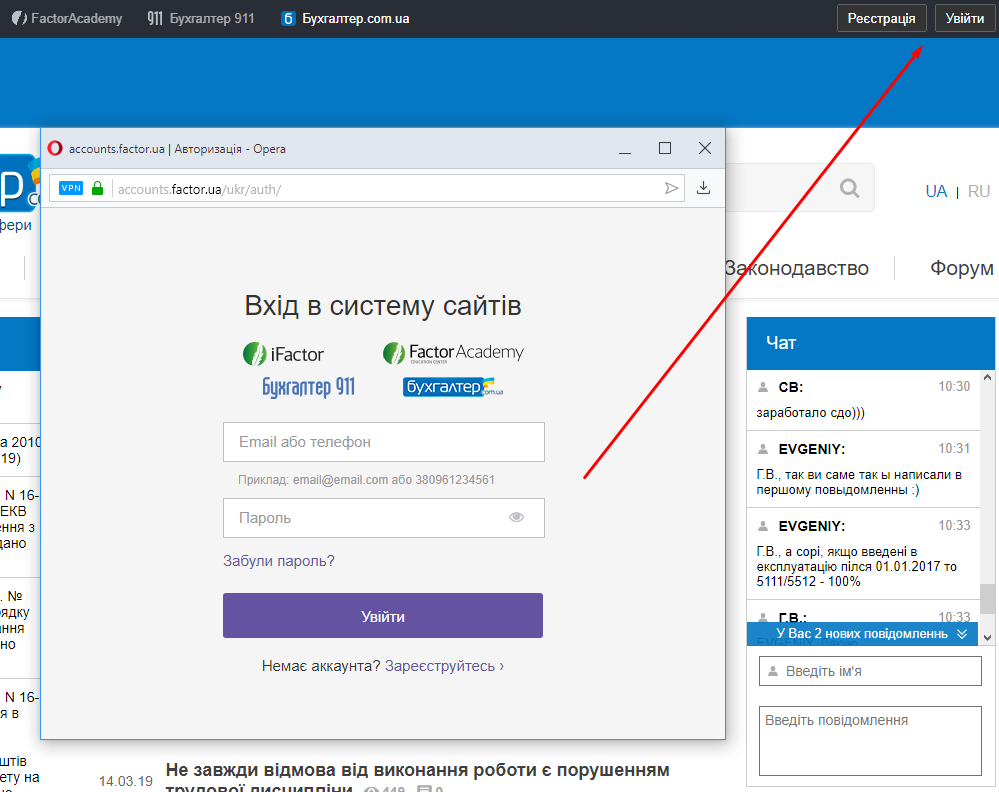Image resolution: width=999 pixels, height=792 pixels.
Task: Click the chat scrollbar thumb
Action: 987,599
